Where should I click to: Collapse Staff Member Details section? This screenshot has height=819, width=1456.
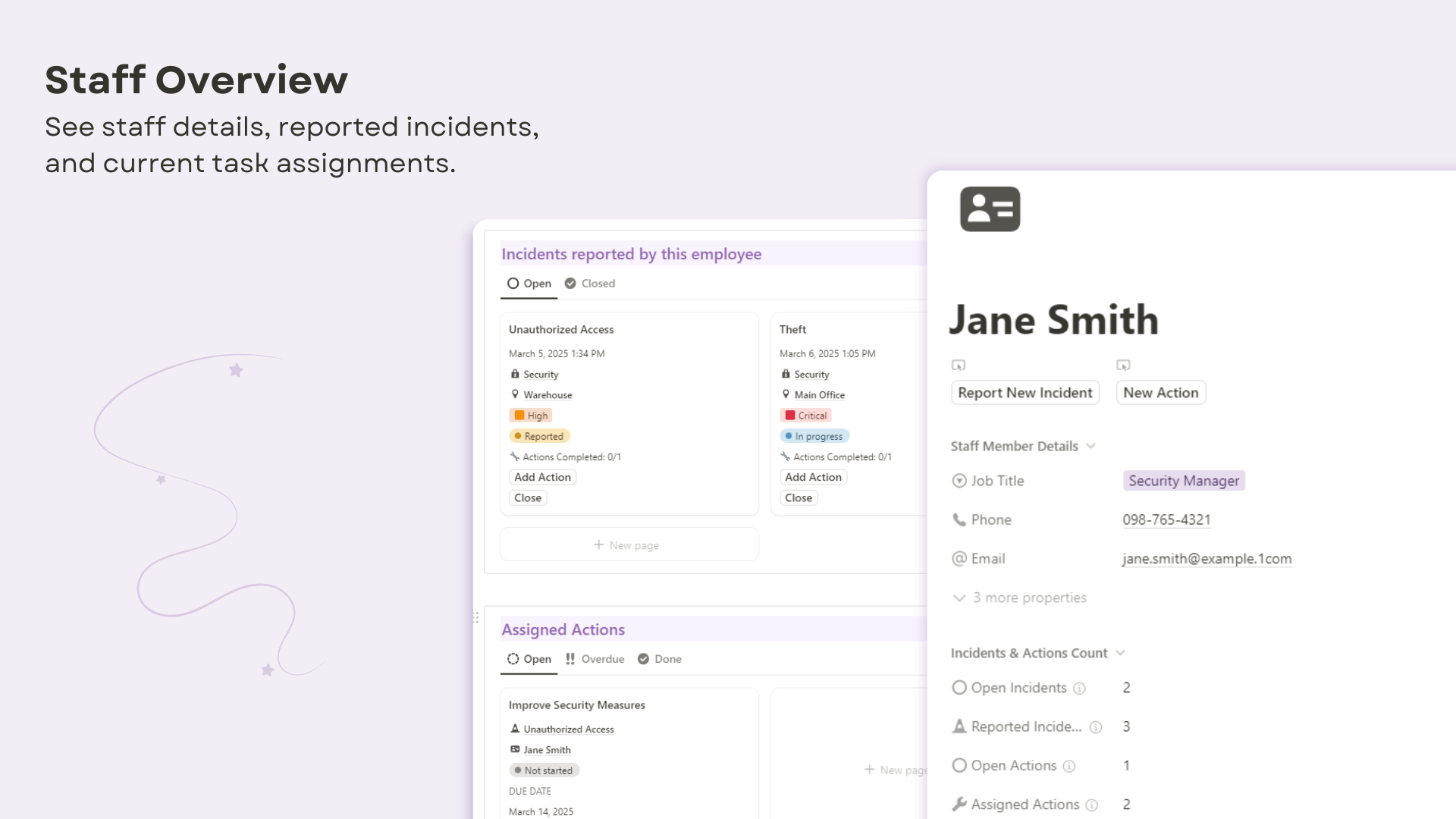pyautogui.click(x=1023, y=446)
